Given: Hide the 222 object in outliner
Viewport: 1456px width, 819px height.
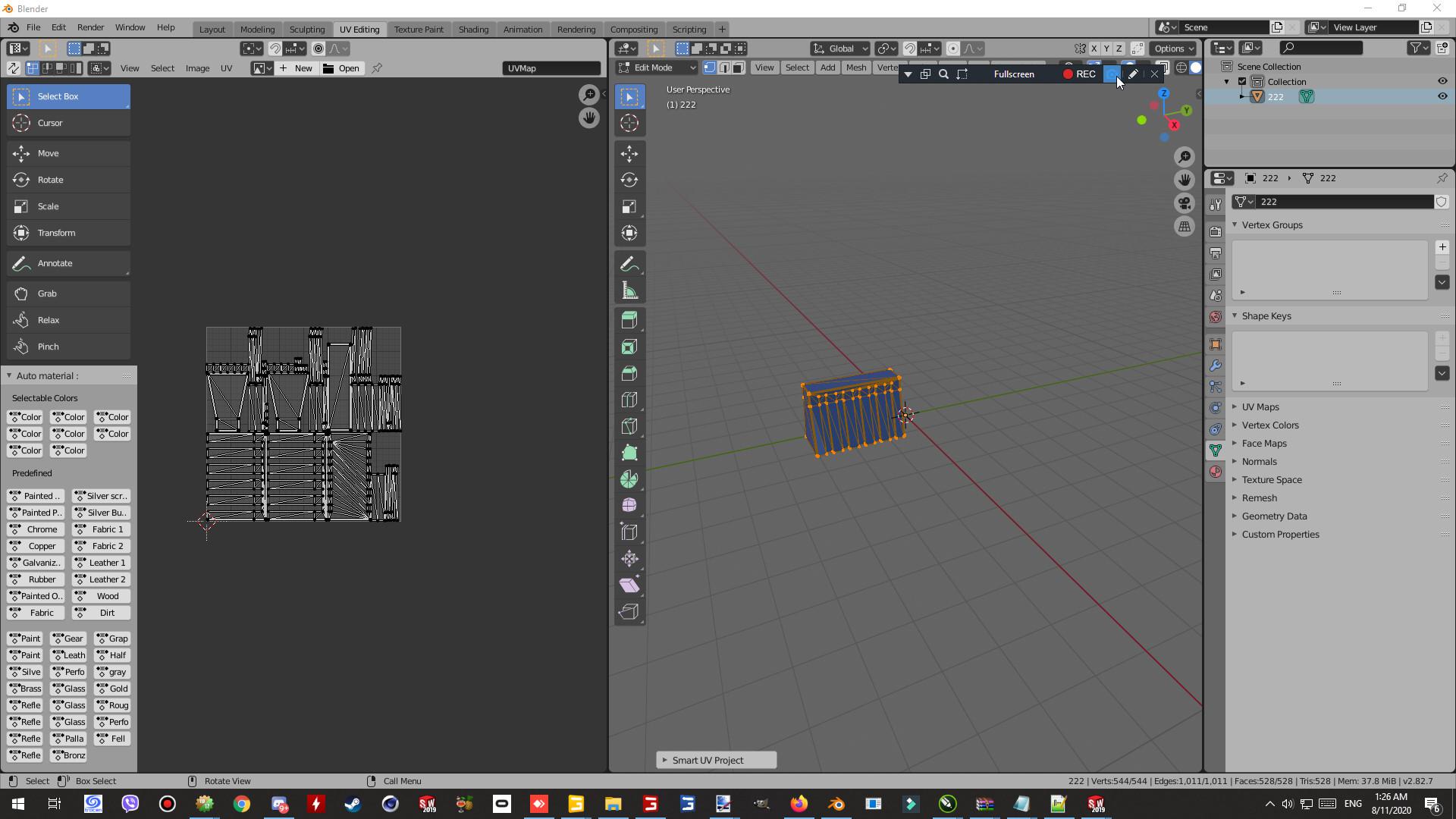Looking at the screenshot, I should [x=1442, y=96].
